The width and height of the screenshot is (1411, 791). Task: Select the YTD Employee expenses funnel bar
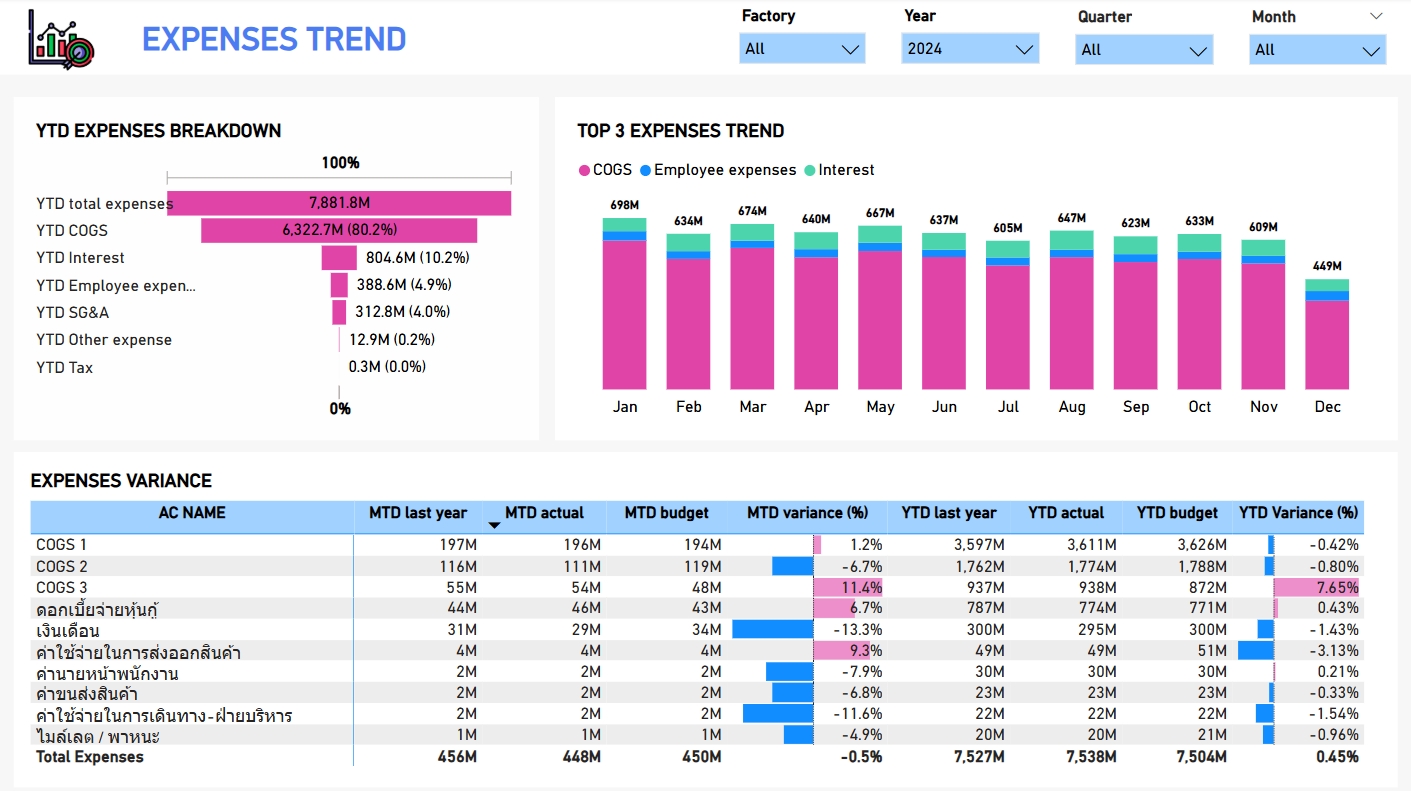pyautogui.click(x=340, y=285)
